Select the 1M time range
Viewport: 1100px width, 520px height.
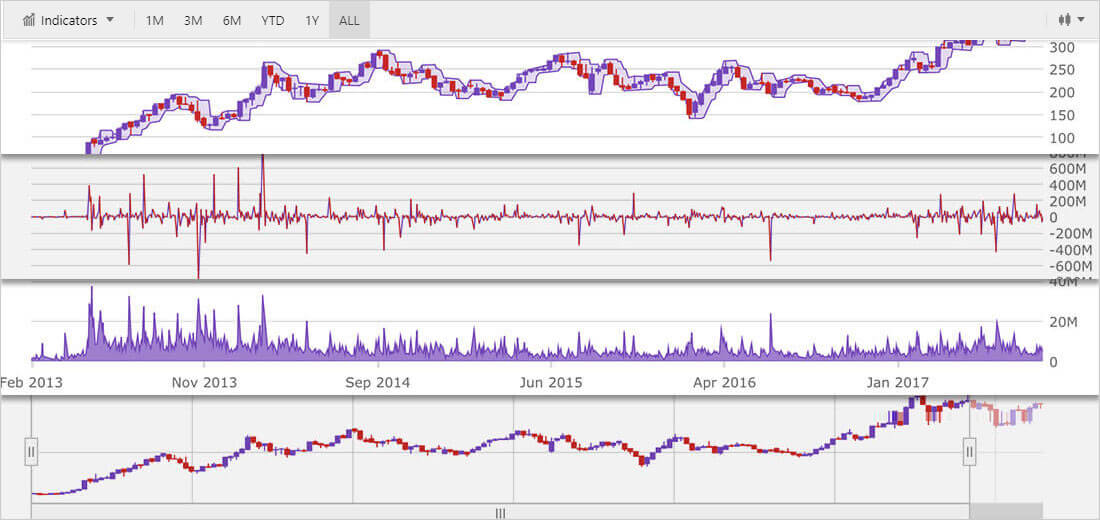click(x=154, y=20)
